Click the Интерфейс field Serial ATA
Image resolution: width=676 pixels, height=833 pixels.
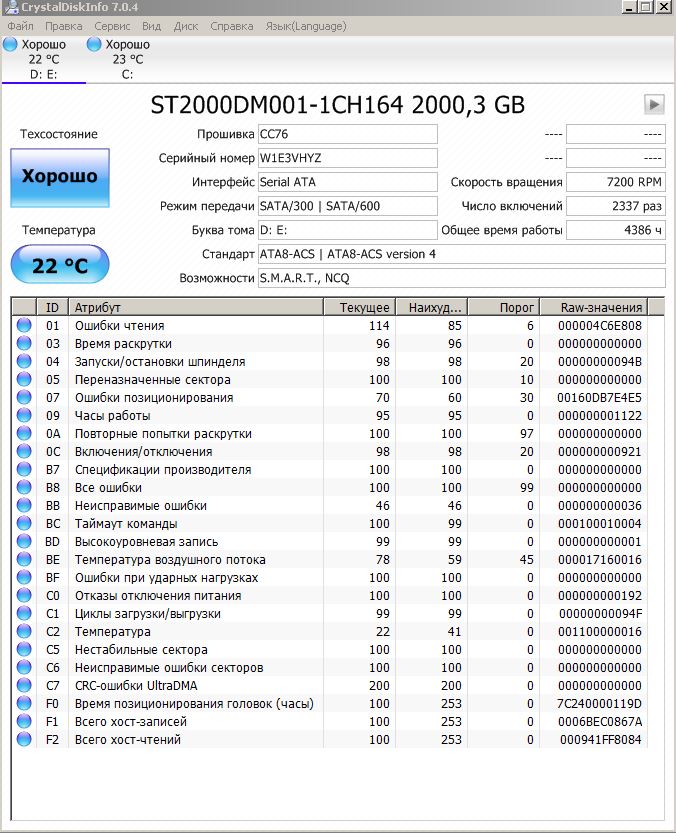point(348,182)
